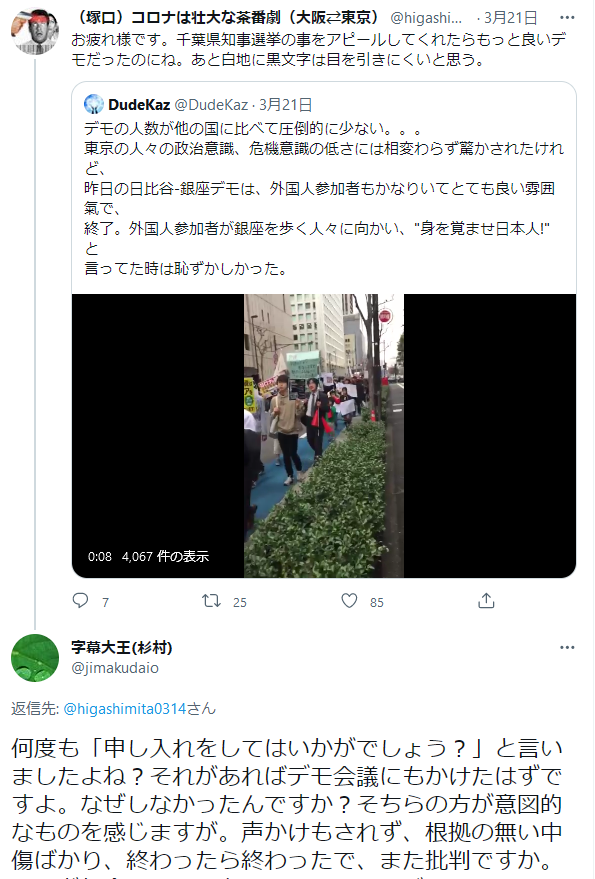Click the 4,067 件の表示 view count

165,556
